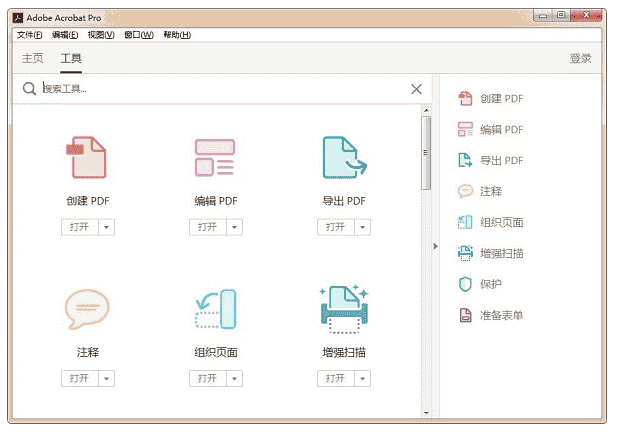Click the 注释 speech bubble icon
The width and height of the screenshot is (619, 431).
(86, 309)
